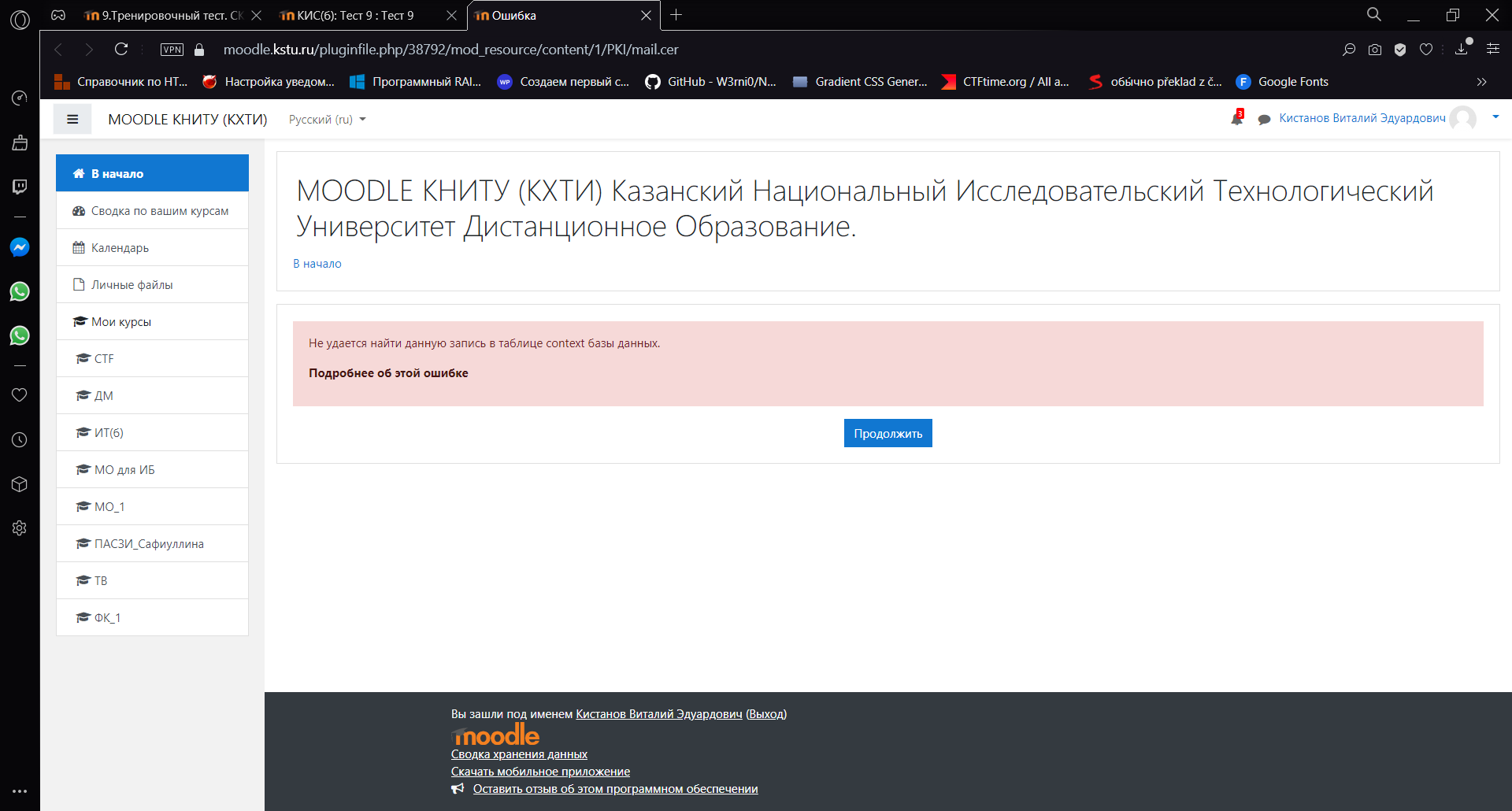Open search in tabs magnifier
The height and width of the screenshot is (811, 1512).
(1374, 14)
